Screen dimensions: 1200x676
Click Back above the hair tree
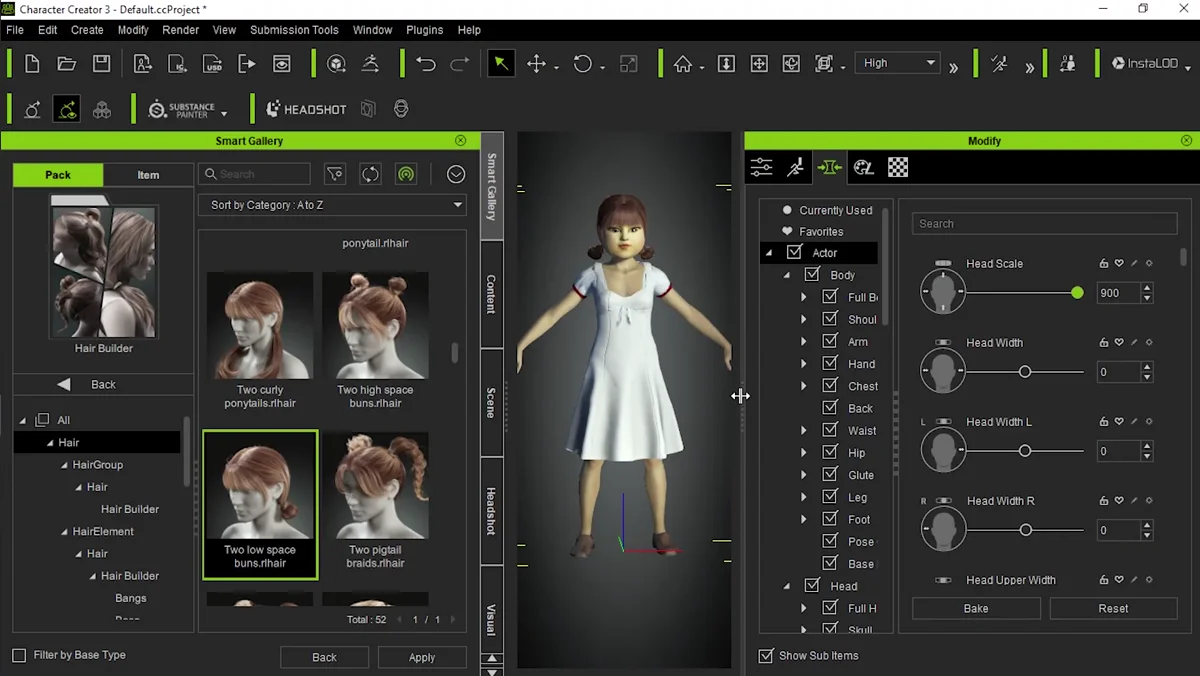coord(103,384)
